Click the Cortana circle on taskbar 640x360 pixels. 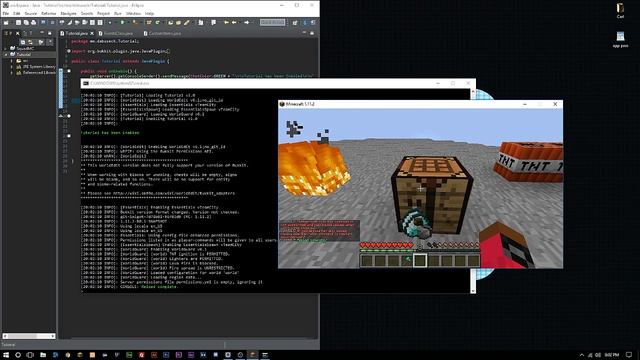point(18,355)
